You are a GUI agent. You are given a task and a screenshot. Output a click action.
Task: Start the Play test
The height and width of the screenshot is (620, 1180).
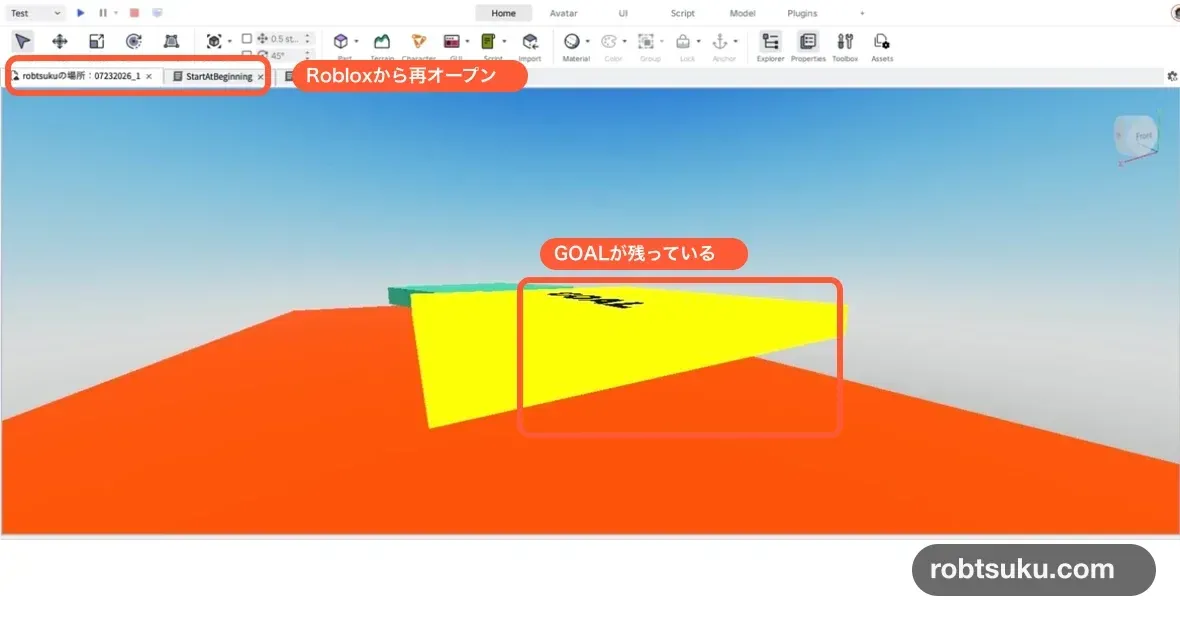(x=81, y=13)
